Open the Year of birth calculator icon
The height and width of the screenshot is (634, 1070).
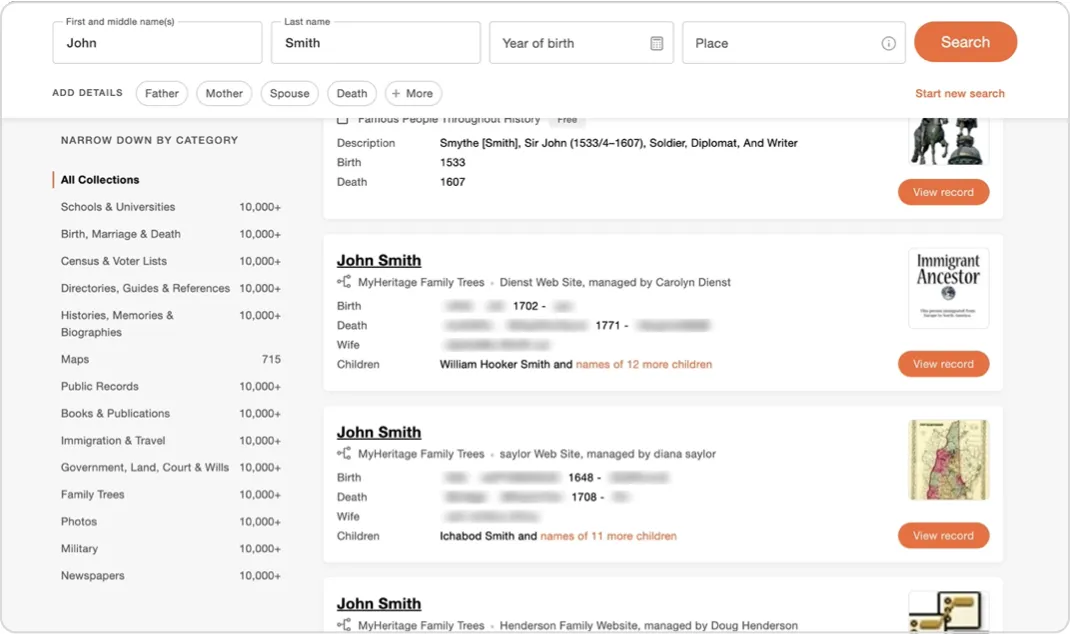(656, 43)
